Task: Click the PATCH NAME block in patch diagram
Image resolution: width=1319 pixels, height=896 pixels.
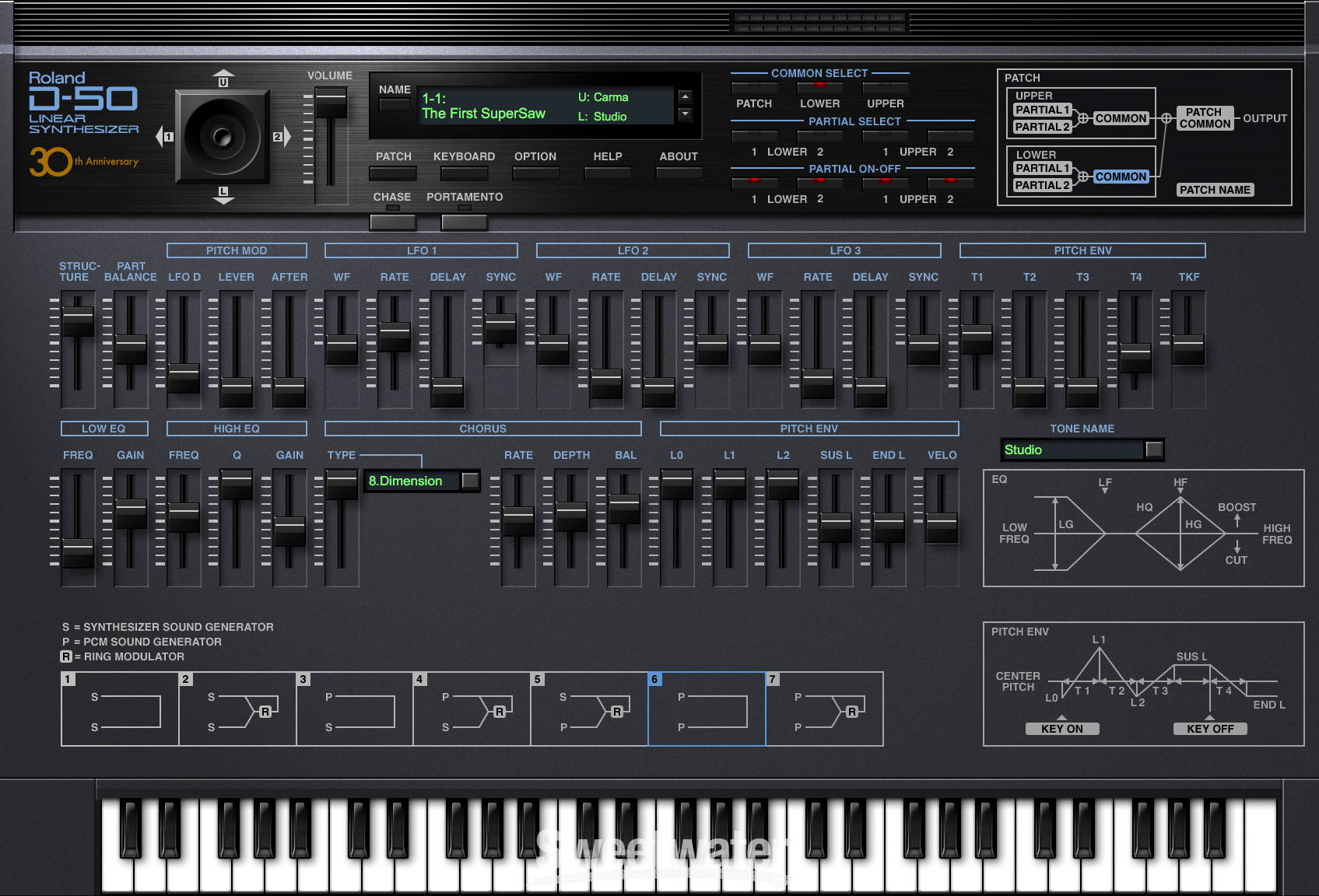Action: pos(1214,189)
